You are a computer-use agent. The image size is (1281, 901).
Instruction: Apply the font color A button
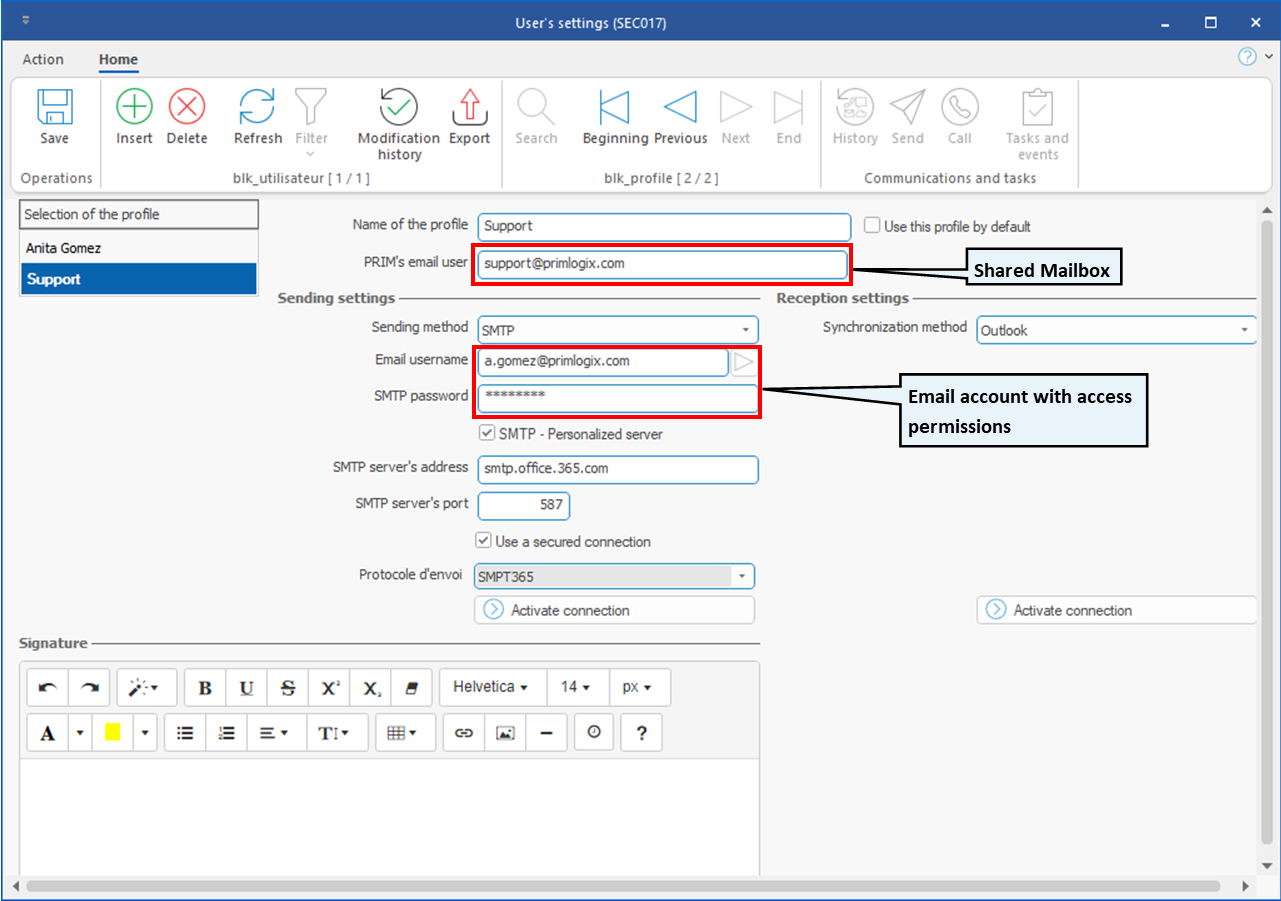(47, 733)
